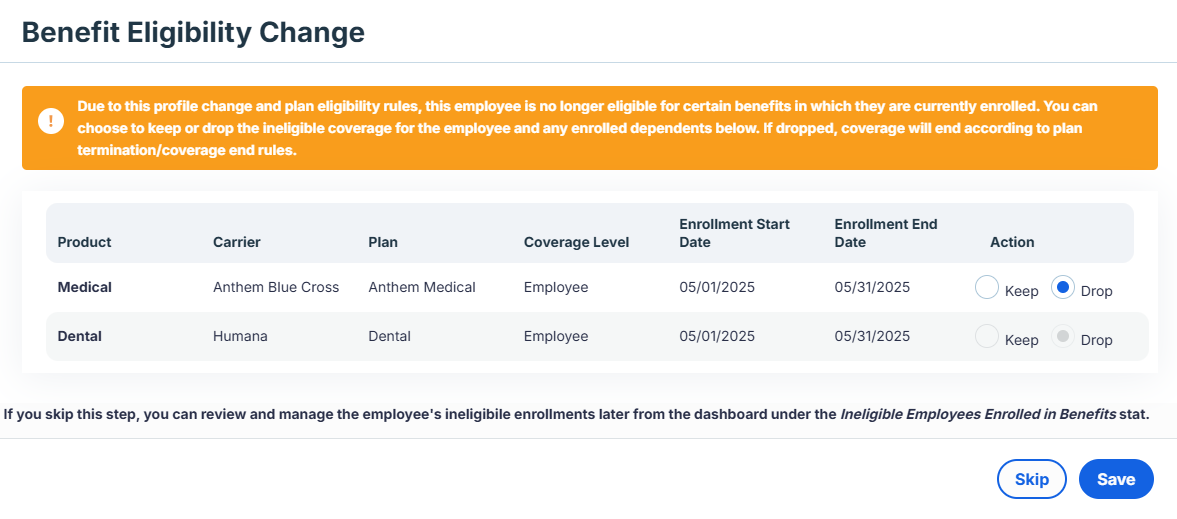Click the warning exclamation icon in orange banner
Screen dimensions: 1177x519
coord(51,121)
